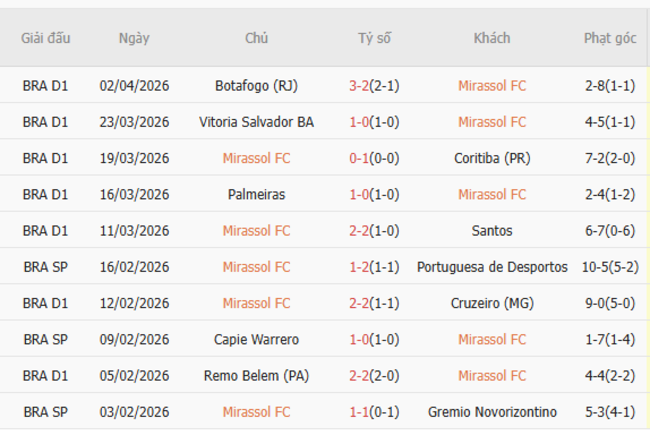Open the Capie Warrero team link
This screenshot has height=435, width=650.
tap(256, 339)
